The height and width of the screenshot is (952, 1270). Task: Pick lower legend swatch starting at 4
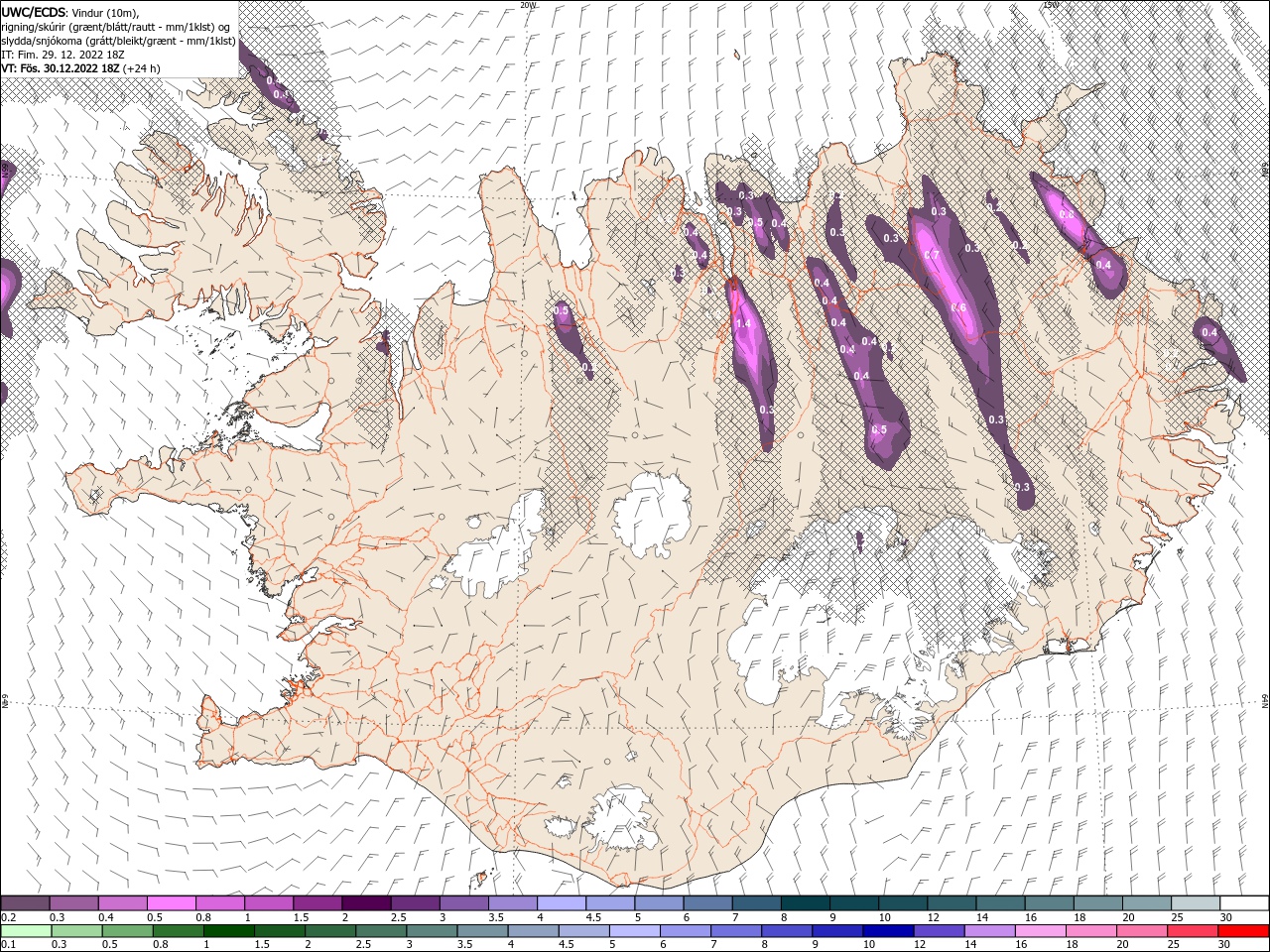[x=533, y=931]
